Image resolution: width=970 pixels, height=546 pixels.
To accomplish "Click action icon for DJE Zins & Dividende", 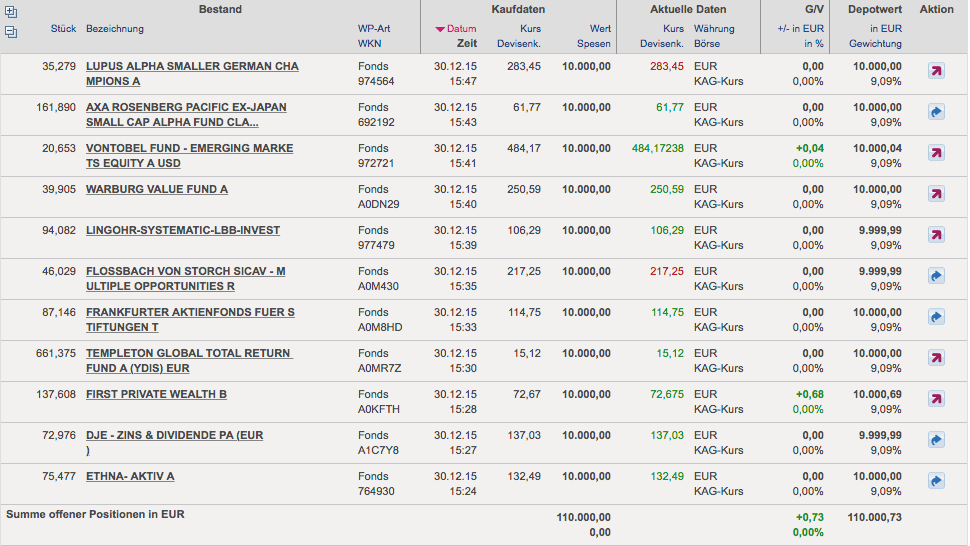I will pos(936,440).
